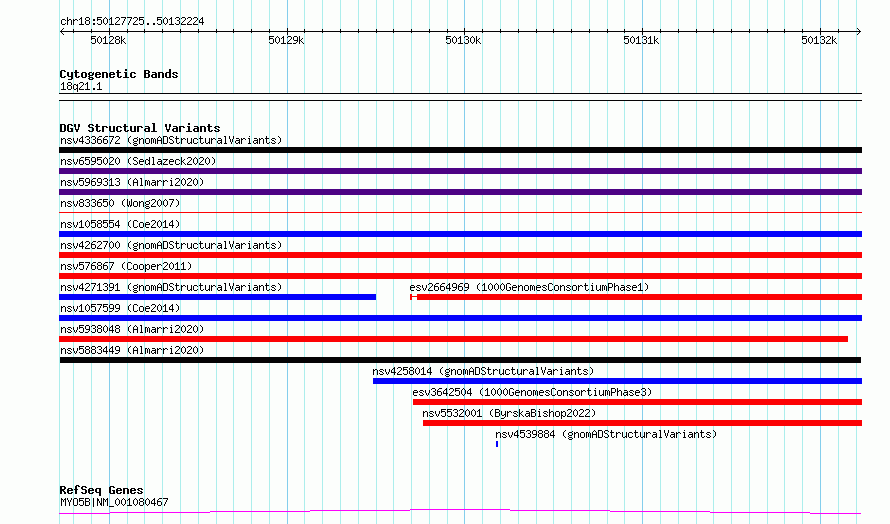Click nsv4271391 gnomADStructuralVariants label
The height and width of the screenshot is (524, 890).
coord(171,287)
